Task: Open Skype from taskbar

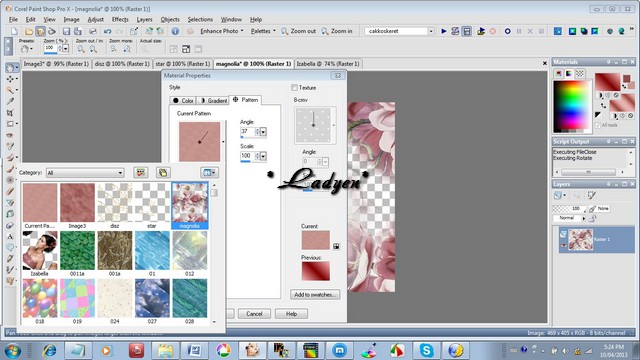Action: pyautogui.click(x=426, y=350)
